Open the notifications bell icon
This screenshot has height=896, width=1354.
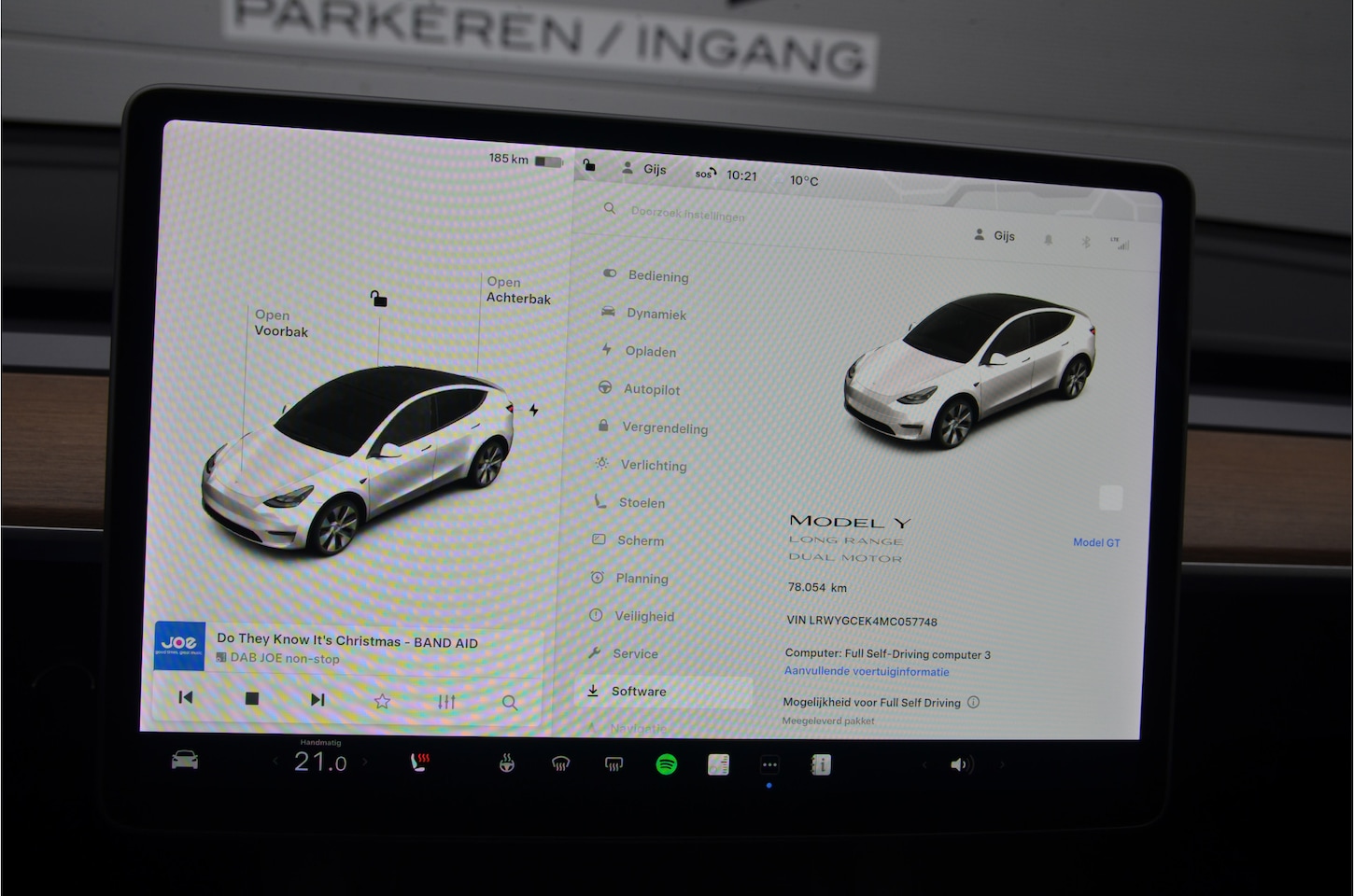(x=1048, y=240)
